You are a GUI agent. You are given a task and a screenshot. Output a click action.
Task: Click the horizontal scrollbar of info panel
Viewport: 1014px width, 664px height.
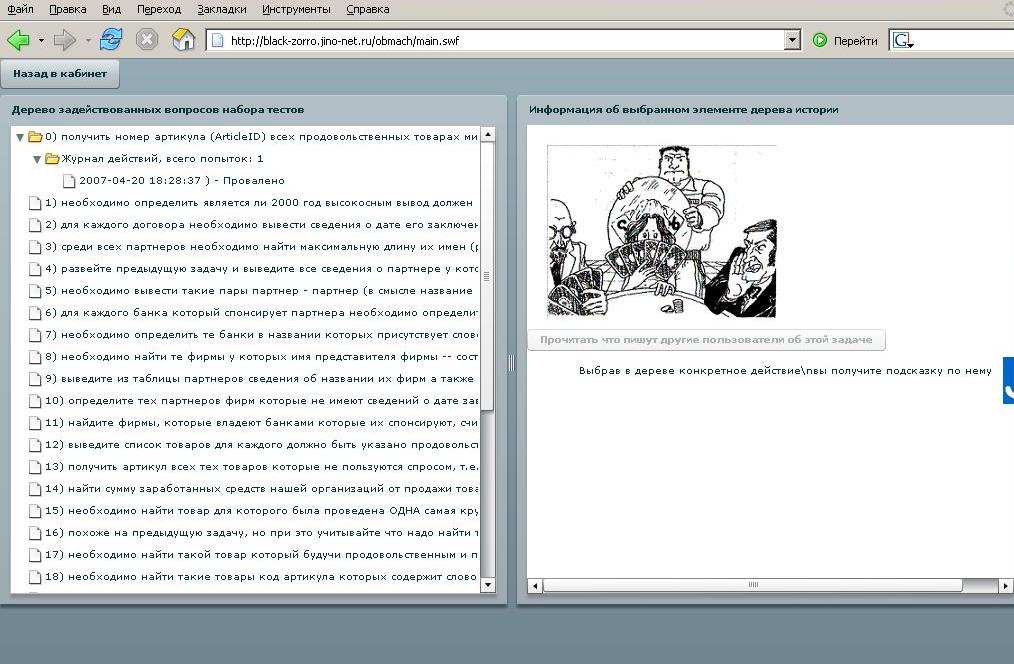click(750, 585)
